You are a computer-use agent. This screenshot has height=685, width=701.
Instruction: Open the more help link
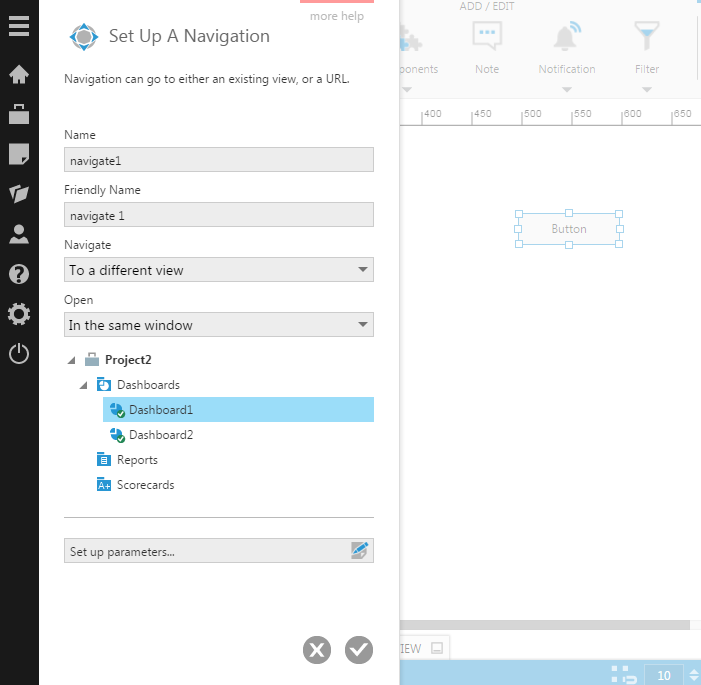[337, 16]
